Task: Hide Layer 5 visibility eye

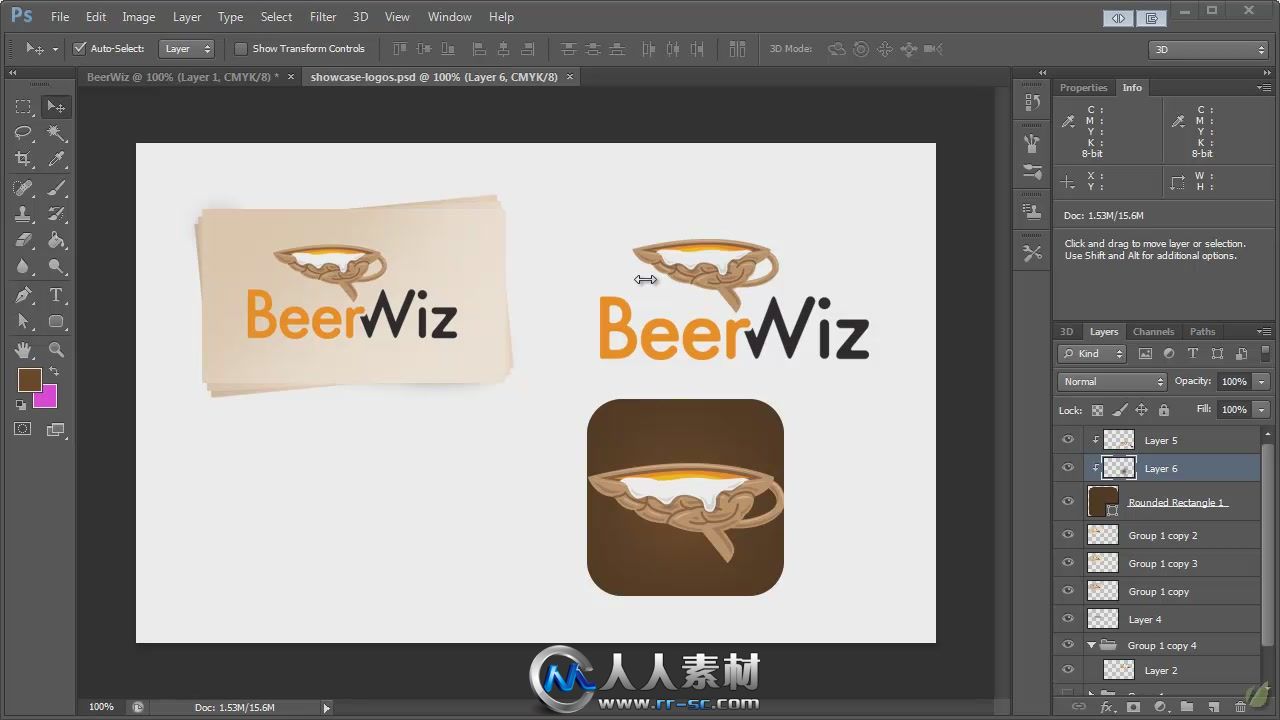Action: click(1068, 440)
